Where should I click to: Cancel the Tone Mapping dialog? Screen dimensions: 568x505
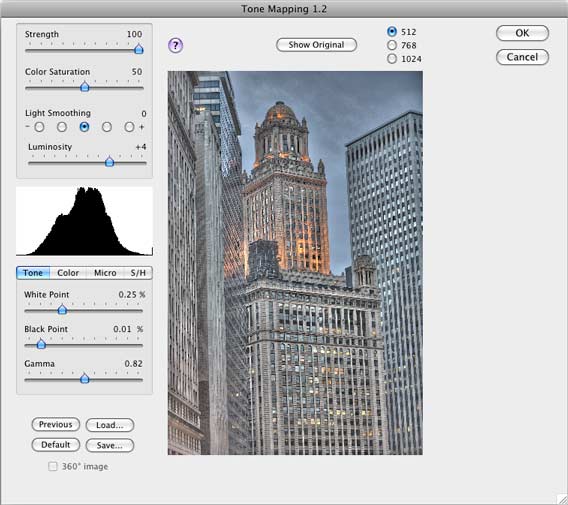pos(522,57)
